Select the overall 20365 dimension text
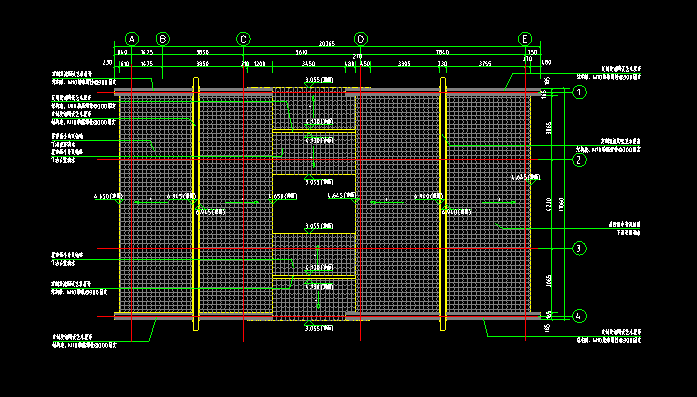This screenshot has width=697, height=397. 327,44
